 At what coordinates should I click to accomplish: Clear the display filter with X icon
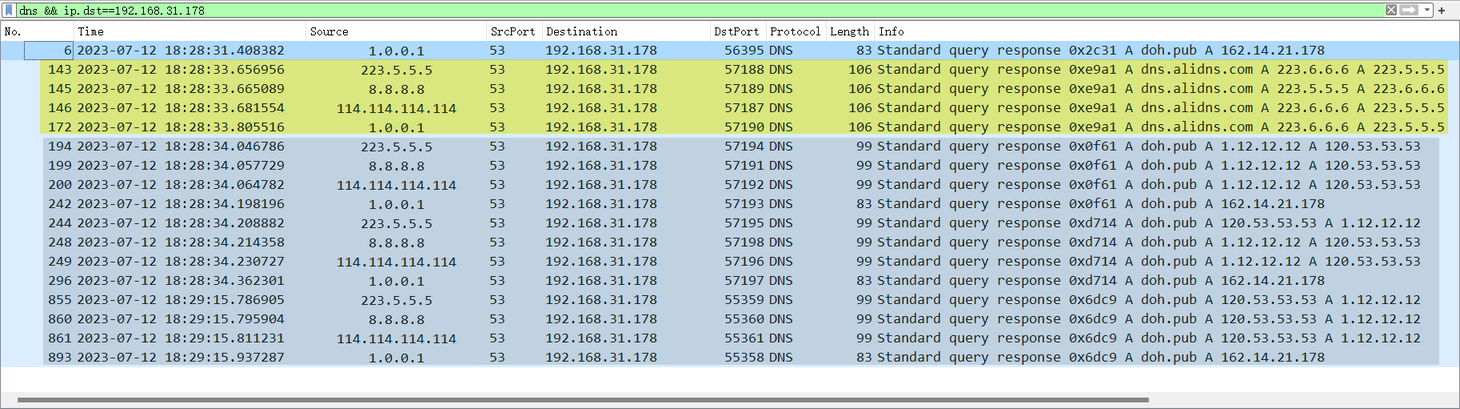(x=1391, y=10)
